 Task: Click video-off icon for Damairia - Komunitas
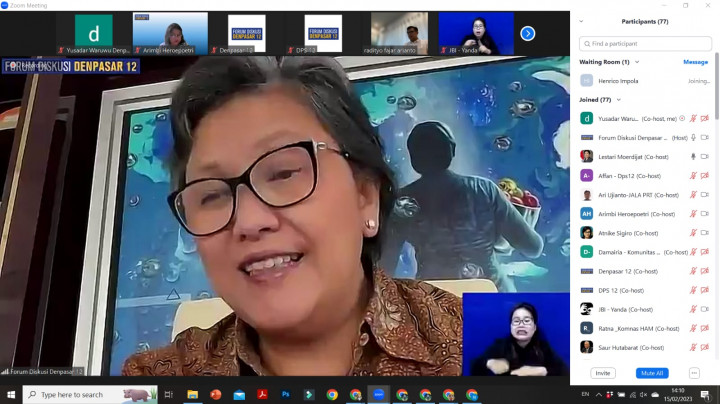click(x=705, y=252)
